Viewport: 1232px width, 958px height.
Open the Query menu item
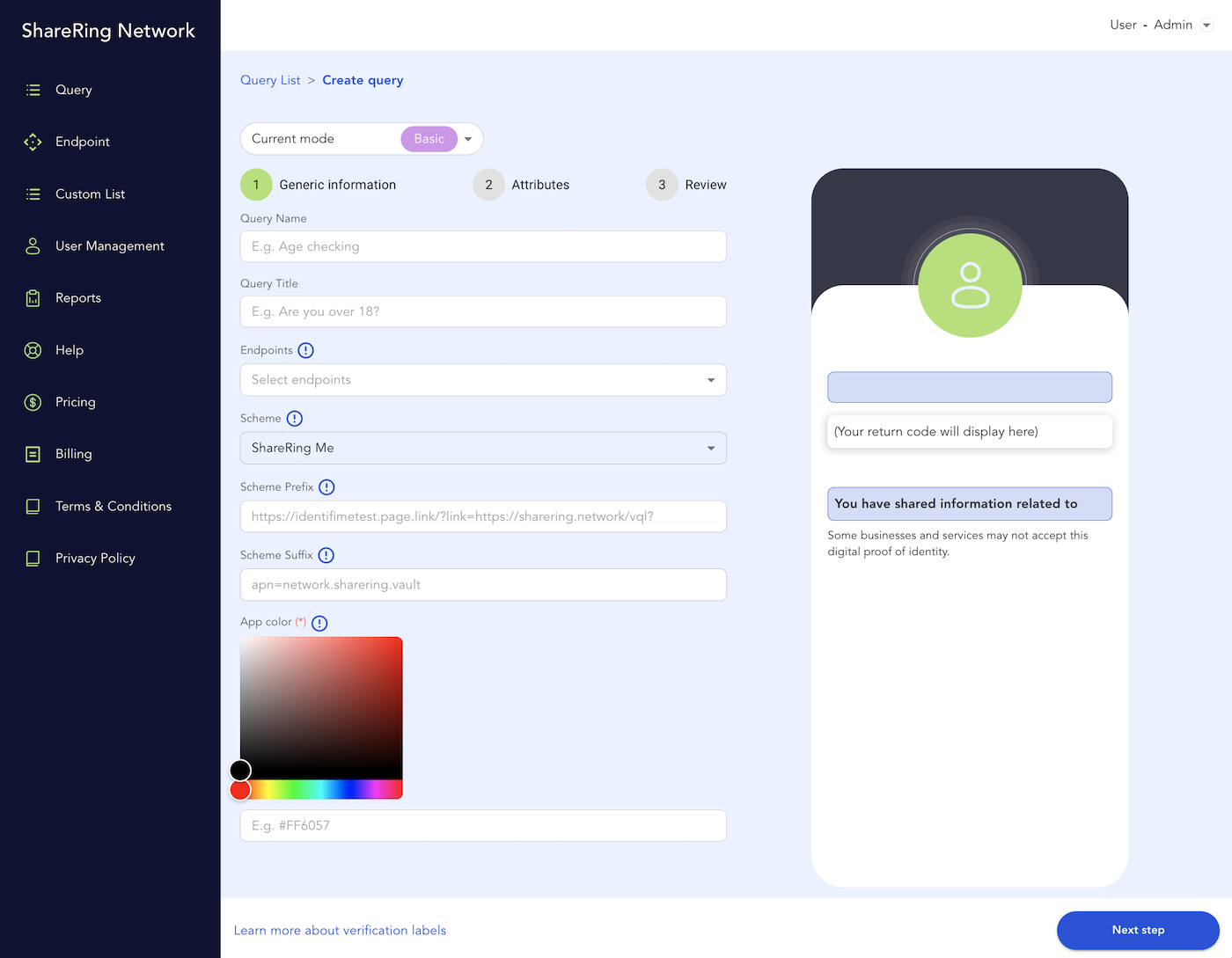tap(74, 90)
